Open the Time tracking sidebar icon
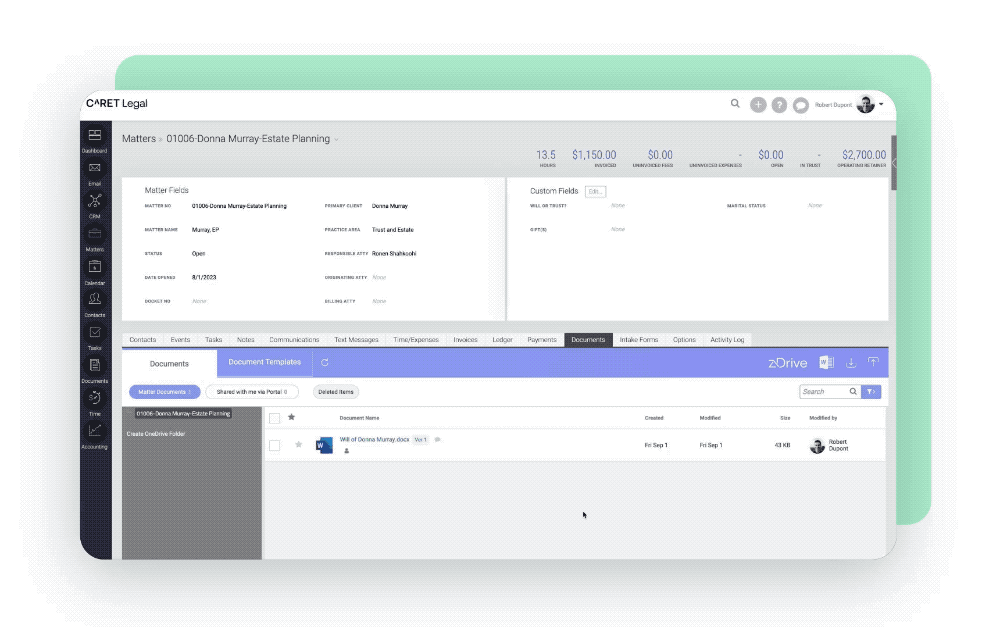1000x627 pixels. pos(95,399)
